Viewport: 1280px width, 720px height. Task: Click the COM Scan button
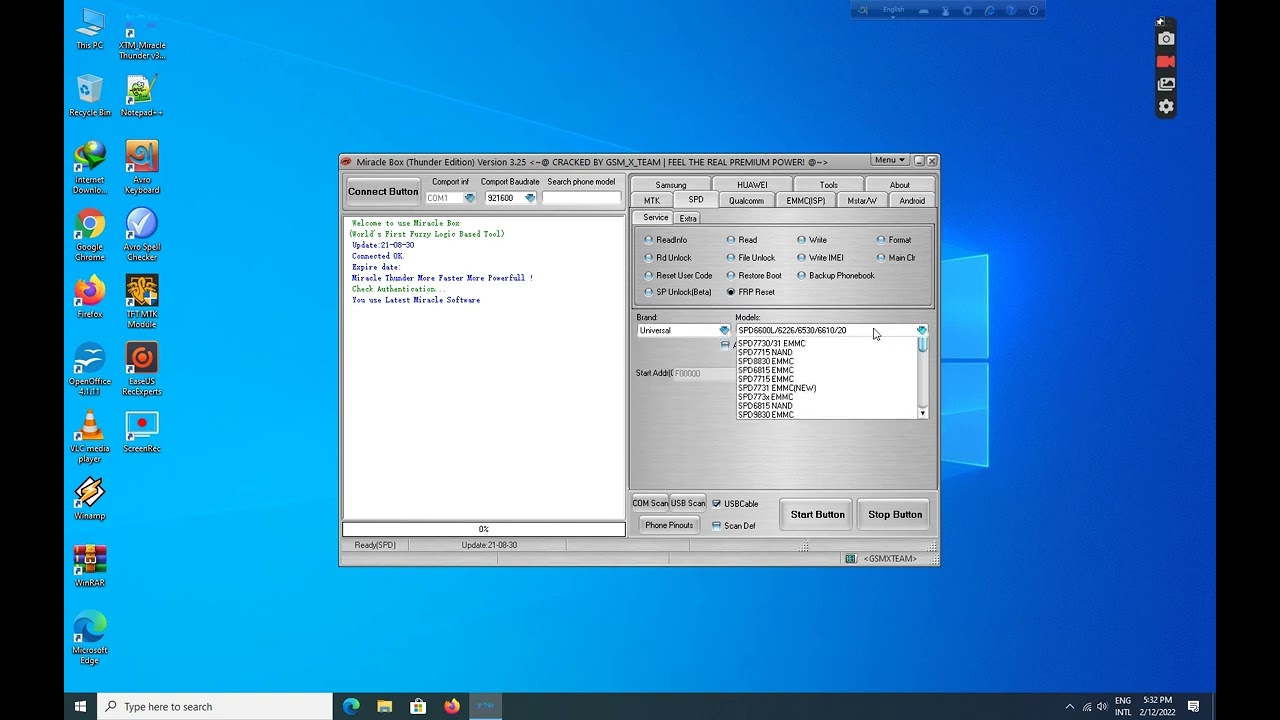click(x=650, y=503)
